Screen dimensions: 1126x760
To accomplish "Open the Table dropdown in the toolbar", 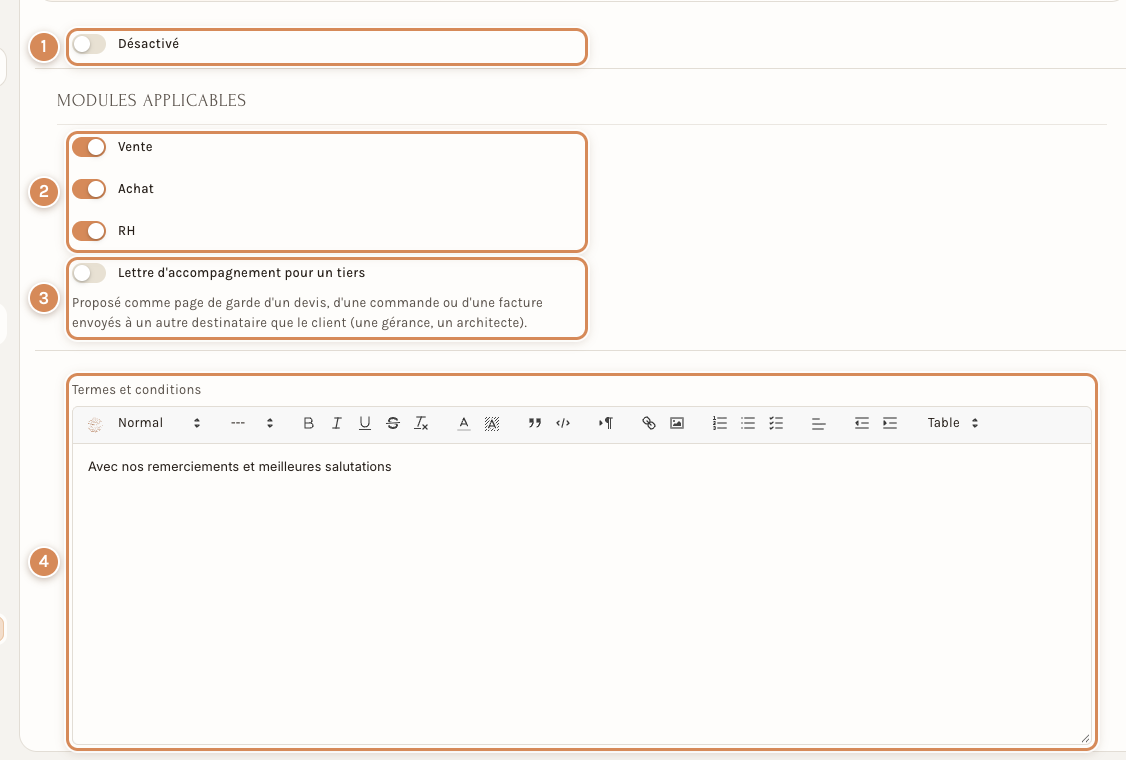I will pyautogui.click(x=952, y=423).
